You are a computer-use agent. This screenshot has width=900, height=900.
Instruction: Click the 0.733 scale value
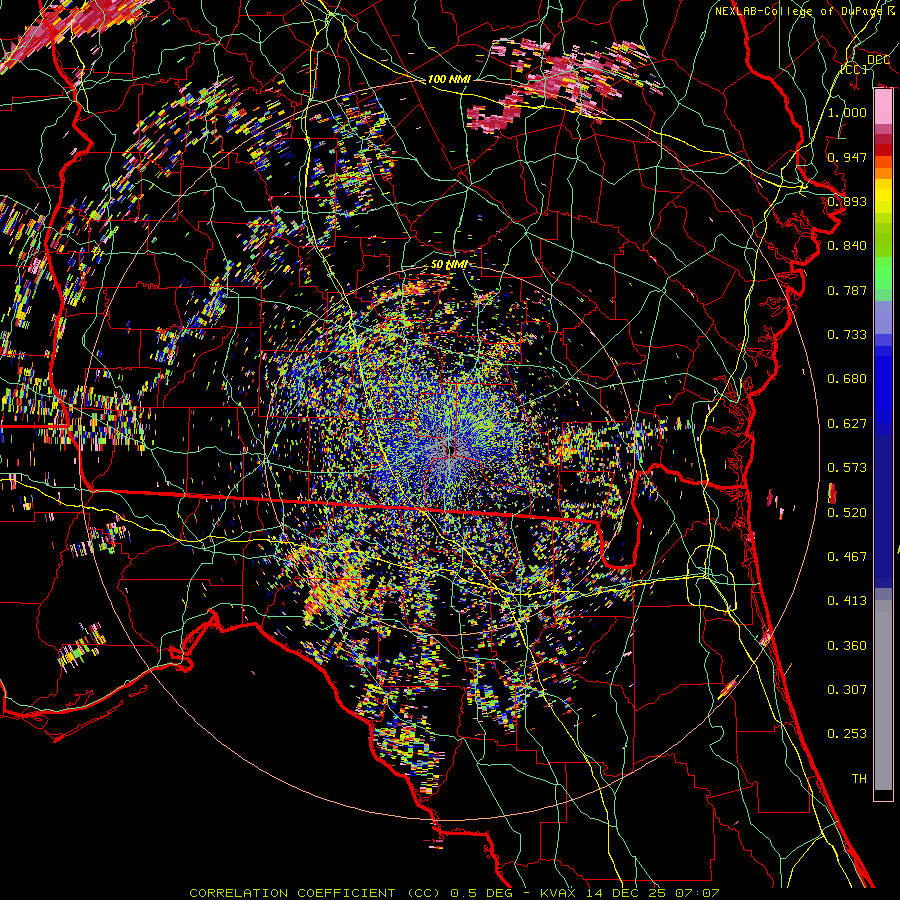click(x=847, y=335)
